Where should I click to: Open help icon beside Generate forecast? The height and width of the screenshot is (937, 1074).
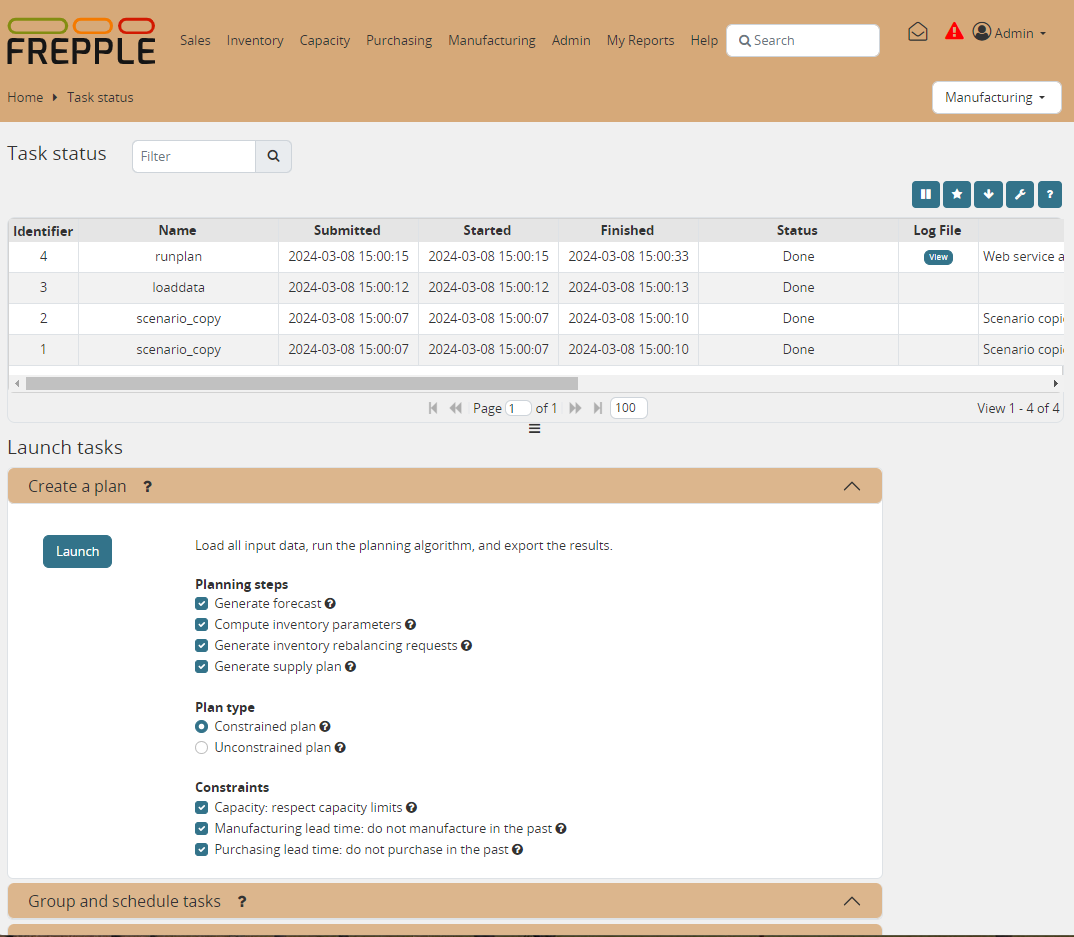point(330,604)
